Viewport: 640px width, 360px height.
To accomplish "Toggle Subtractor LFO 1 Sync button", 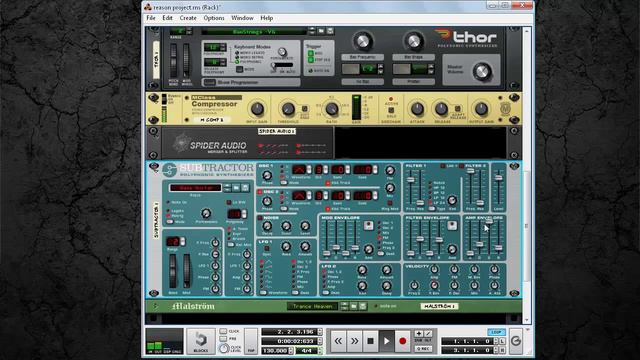I will click(x=267, y=248).
